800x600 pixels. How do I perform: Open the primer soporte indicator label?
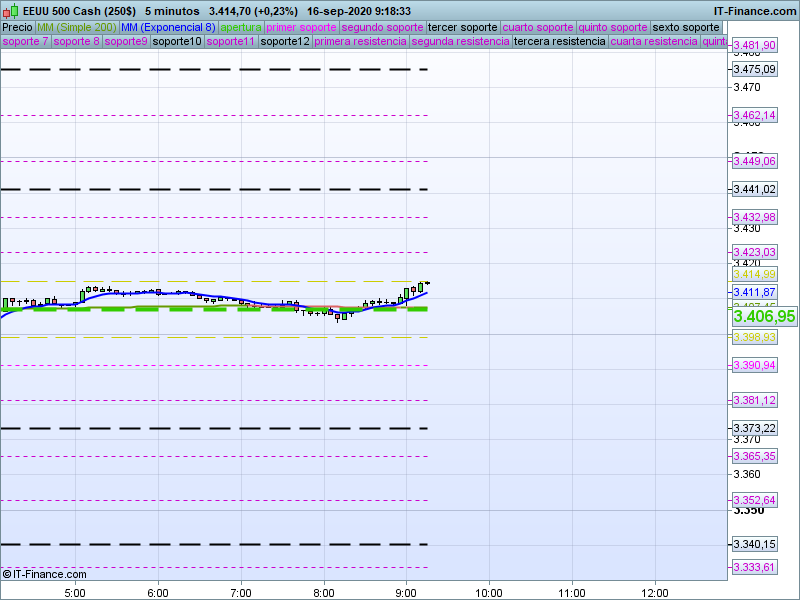tap(301, 27)
